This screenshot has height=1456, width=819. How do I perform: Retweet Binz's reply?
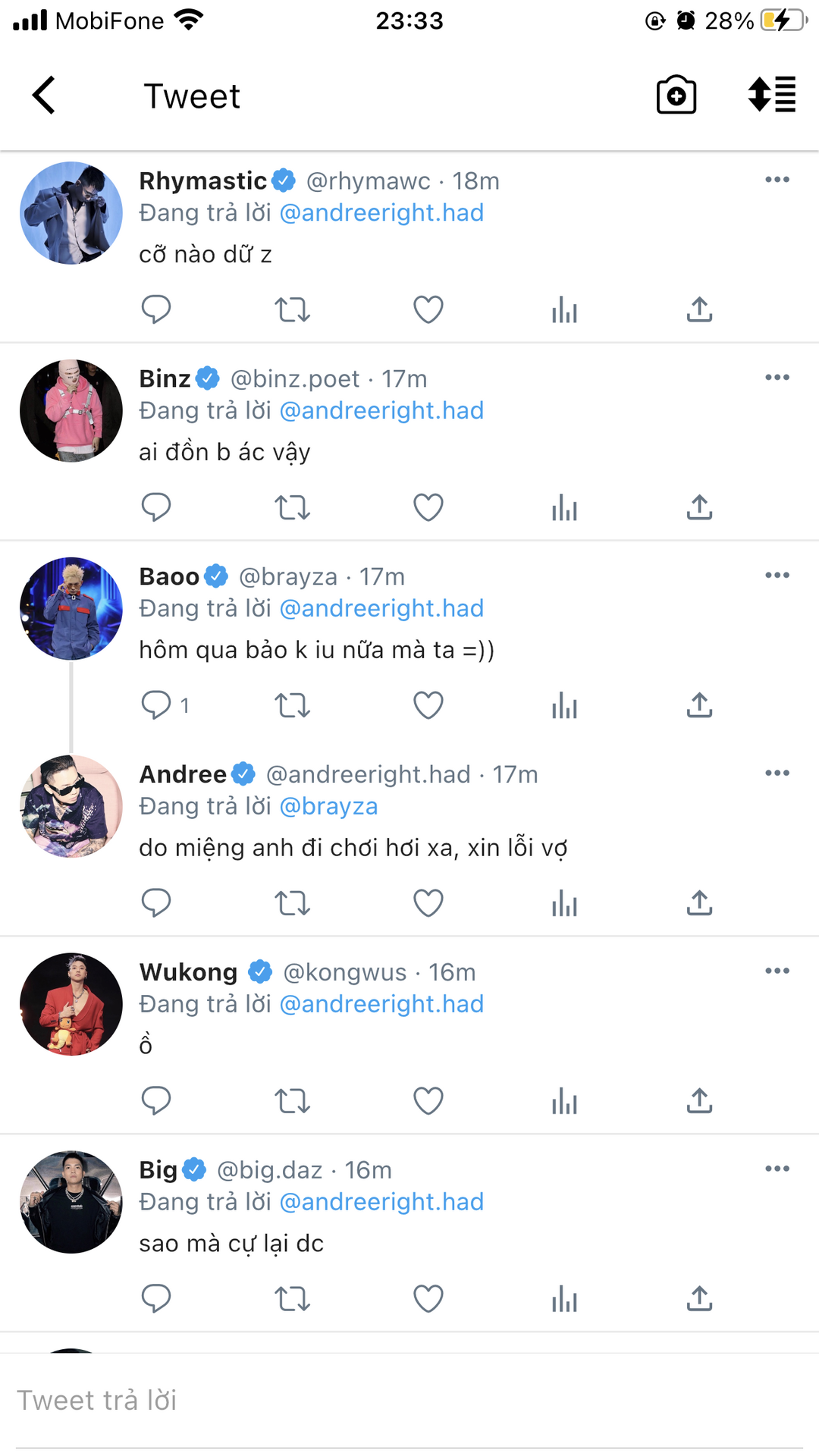tap(292, 507)
